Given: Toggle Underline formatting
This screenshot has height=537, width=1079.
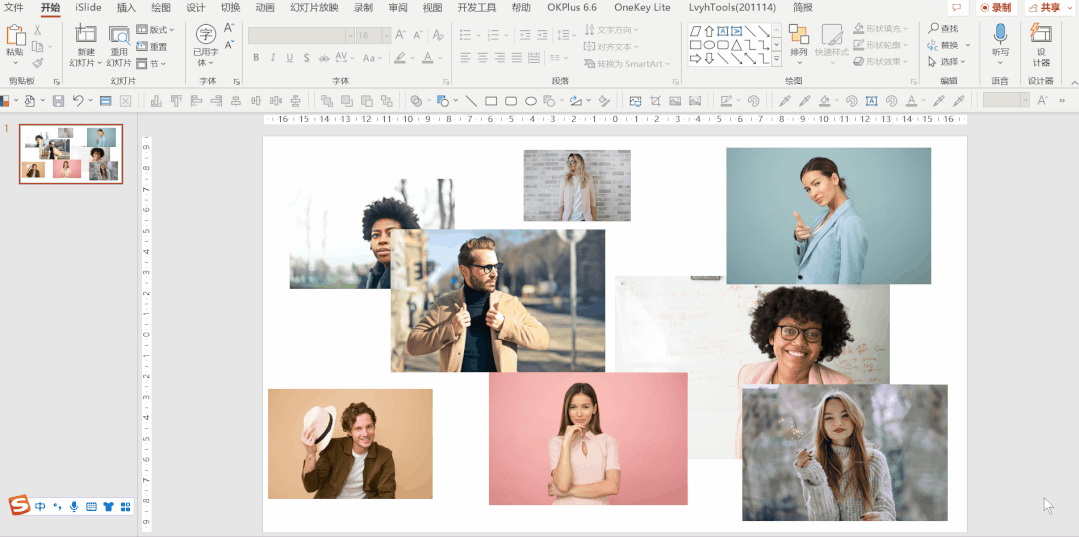Looking at the screenshot, I should (291, 58).
